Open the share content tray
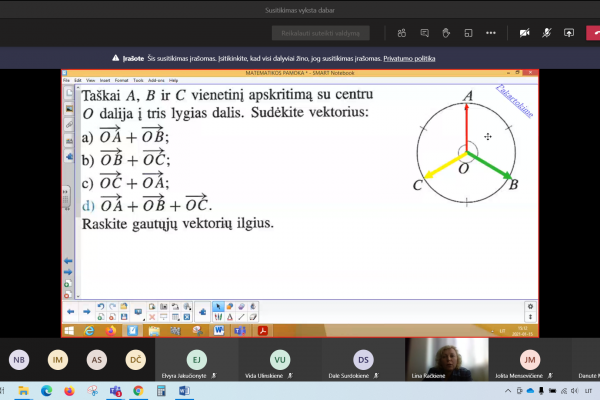Viewport: 600px width, 400px height. pyautogui.click(x=569, y=33)
